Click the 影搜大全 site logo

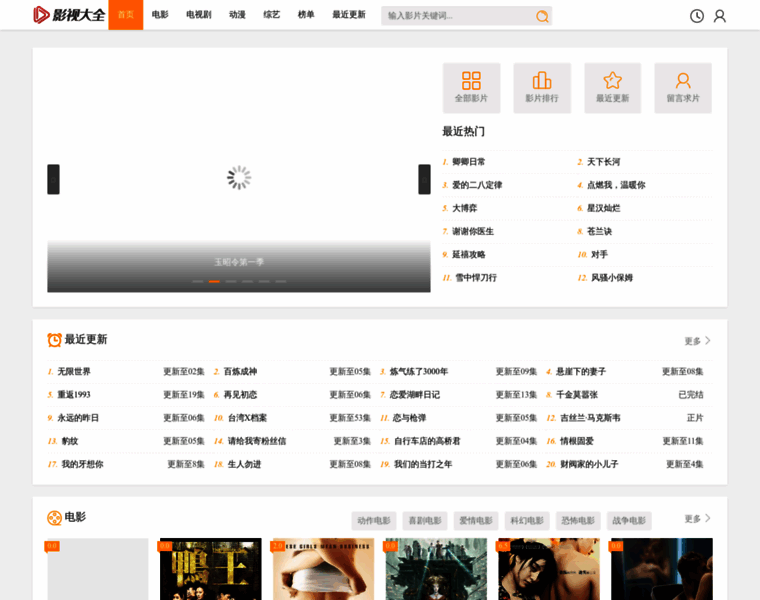pyautogui.click(x=68, y=15)
